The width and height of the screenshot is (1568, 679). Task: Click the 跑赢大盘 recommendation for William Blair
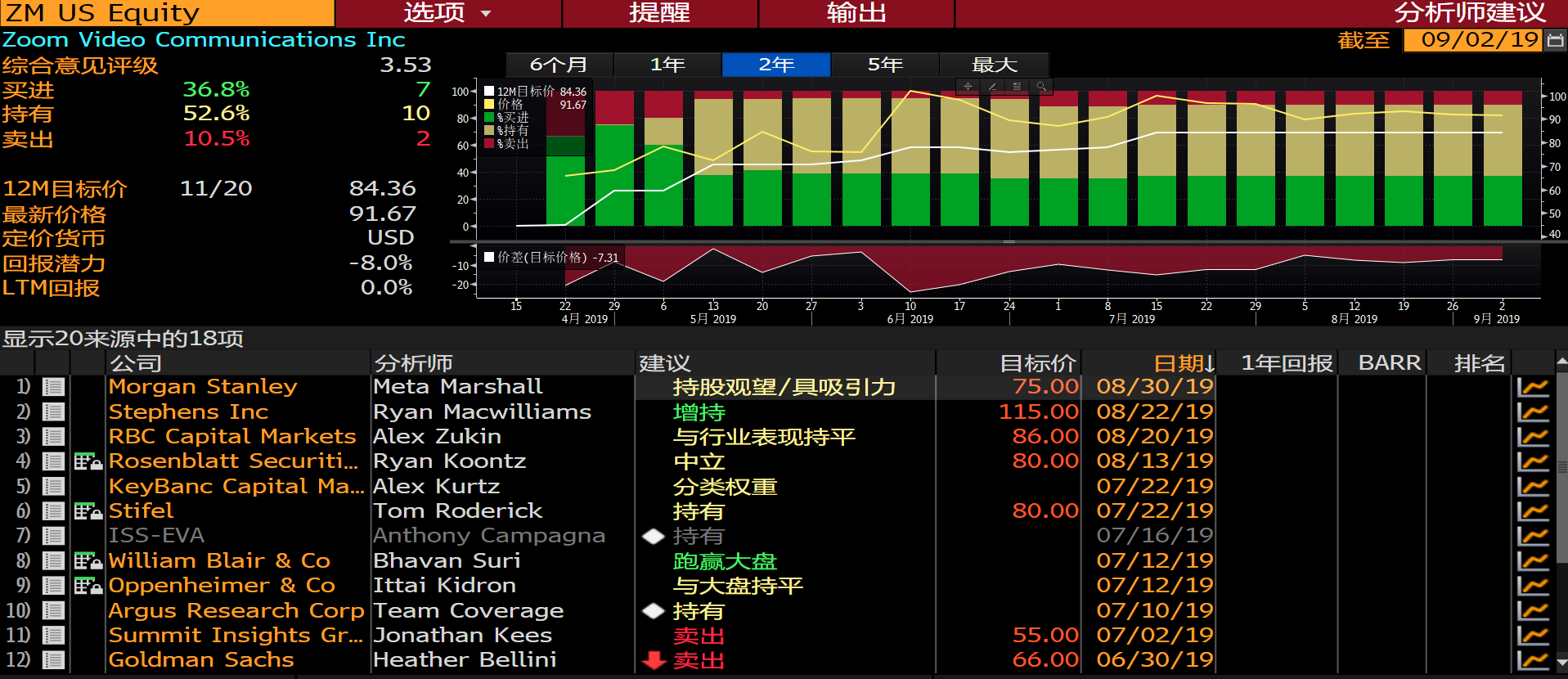[x=725, y=561]
